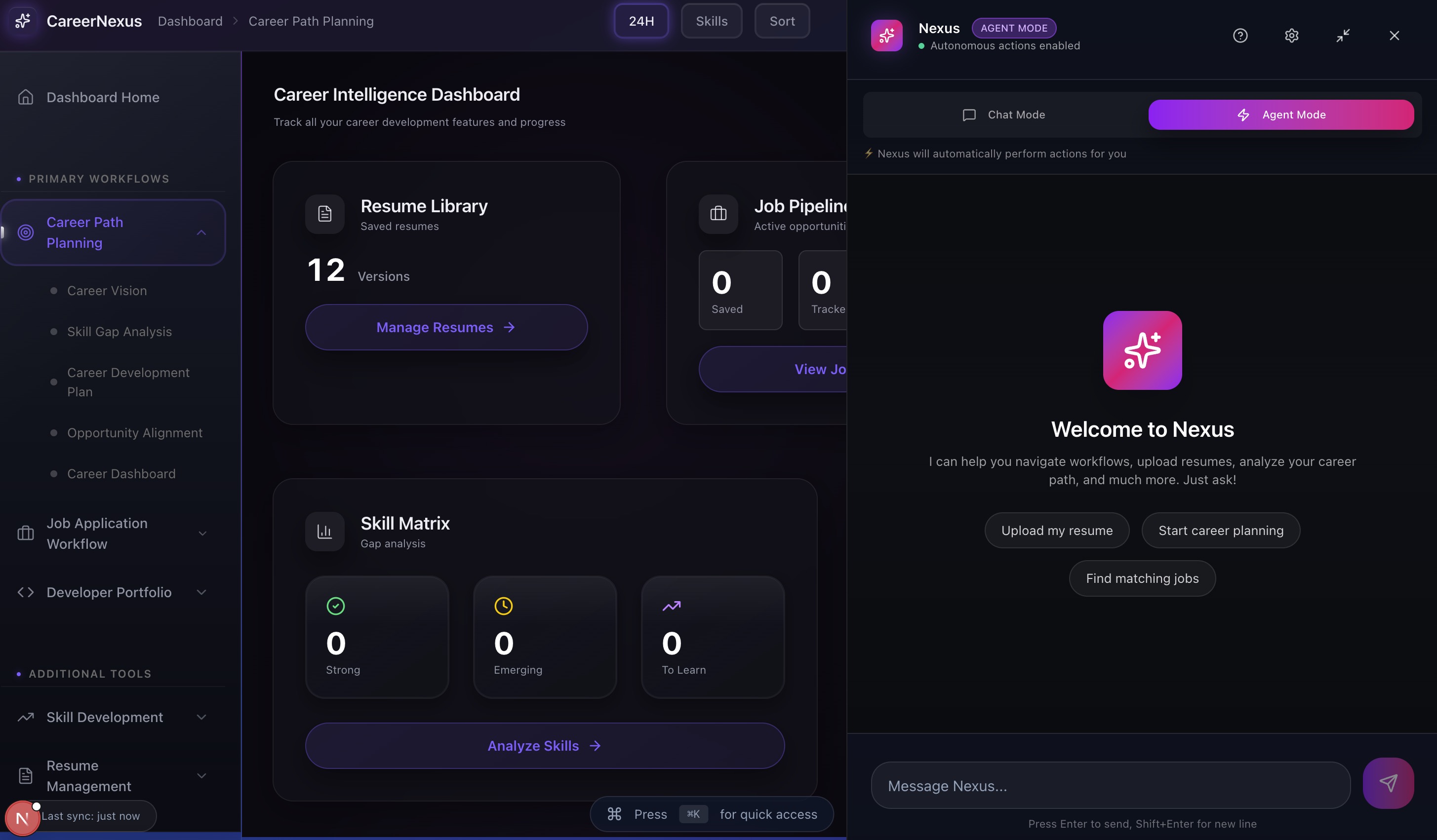The width and height of the screenshot is (1437, 840).
Task: Click the Find matching jobs suggestion
Action: (1142, 578)
